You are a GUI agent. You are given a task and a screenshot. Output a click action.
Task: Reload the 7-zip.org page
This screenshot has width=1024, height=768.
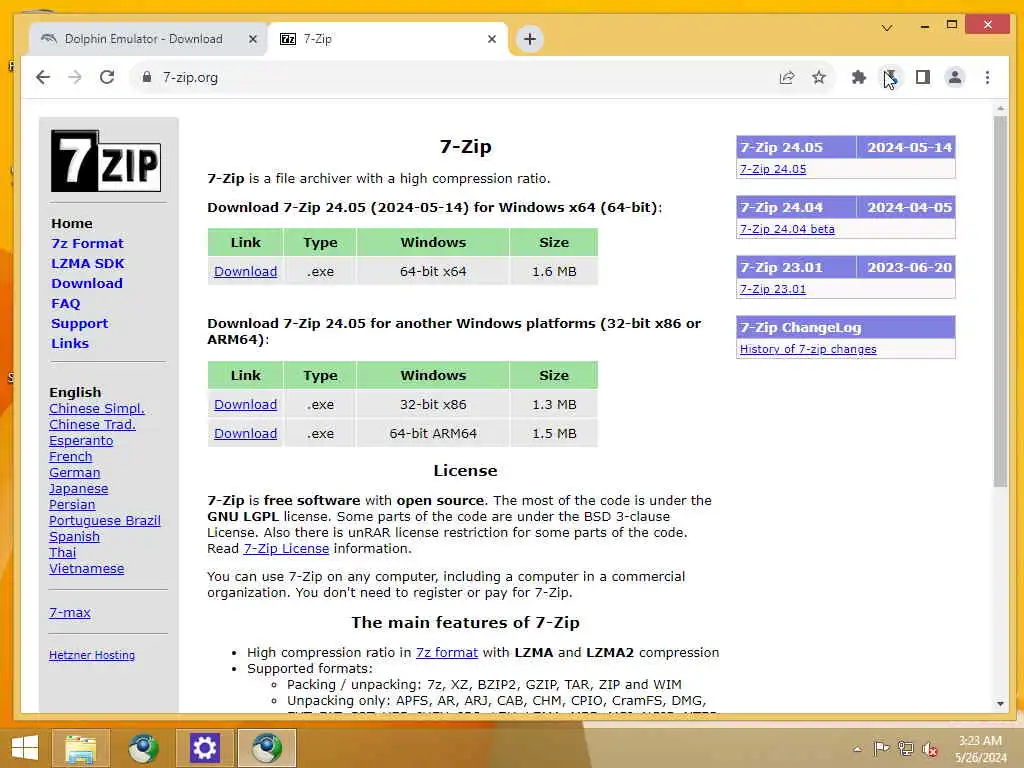[107, 77]
